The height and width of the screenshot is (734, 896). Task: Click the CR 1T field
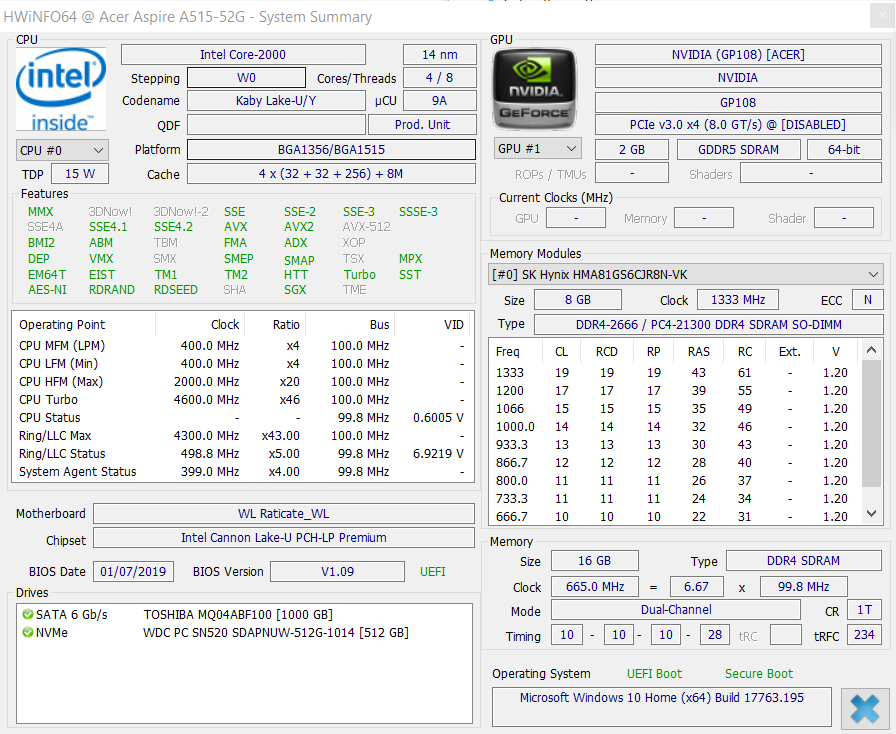click(x=864, y=610)
